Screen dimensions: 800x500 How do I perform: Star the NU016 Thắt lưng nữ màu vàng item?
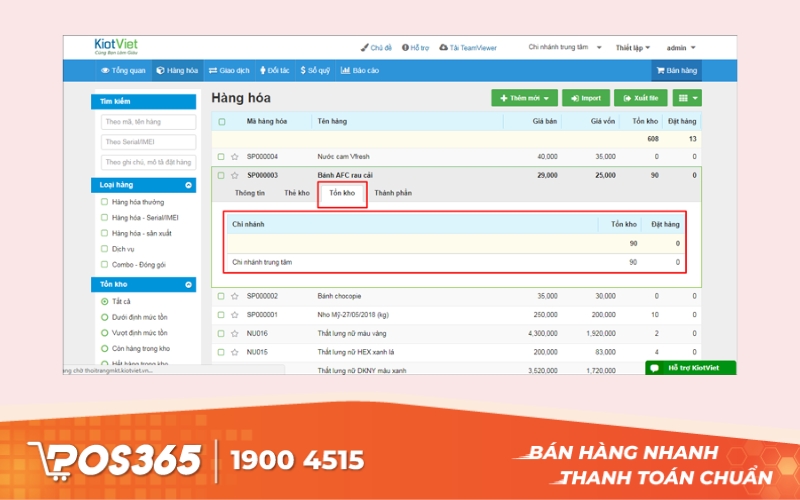tap(235, 334)
